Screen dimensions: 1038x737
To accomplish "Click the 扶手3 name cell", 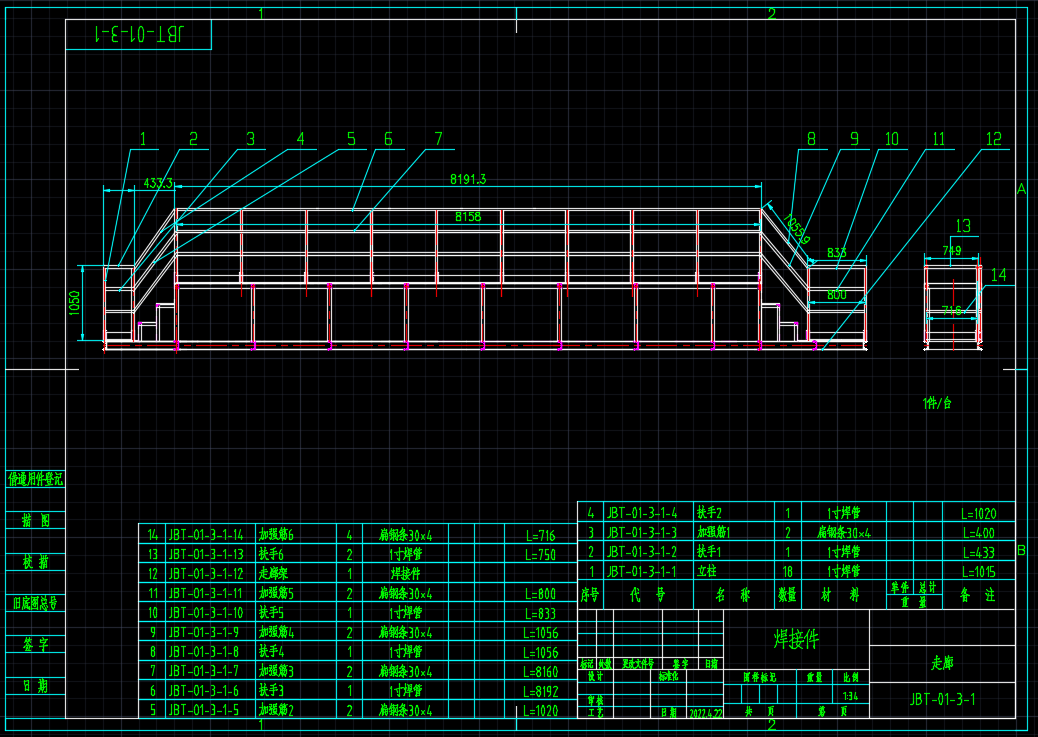I will [x=271, y=691].
